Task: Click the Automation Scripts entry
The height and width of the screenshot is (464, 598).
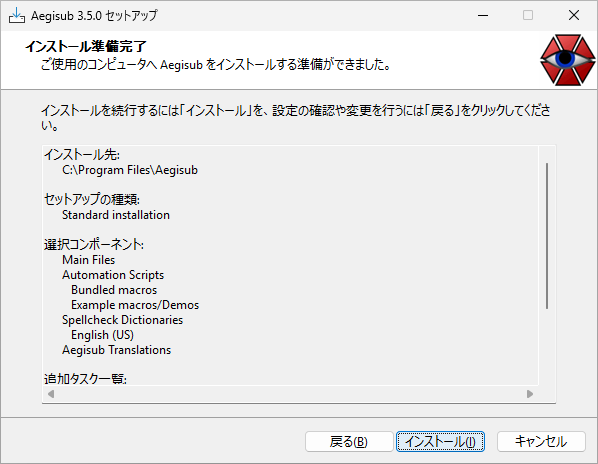Action: coord(113,275)
